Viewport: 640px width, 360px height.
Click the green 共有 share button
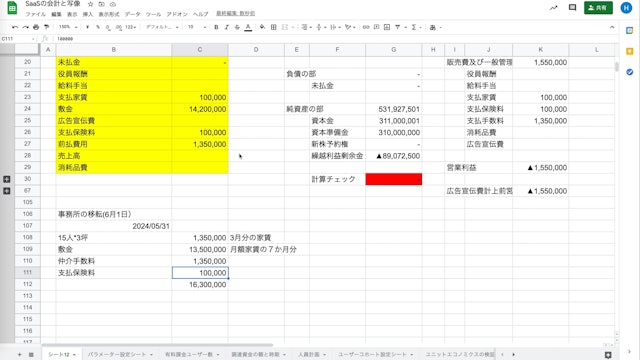(x=598, y=8)
